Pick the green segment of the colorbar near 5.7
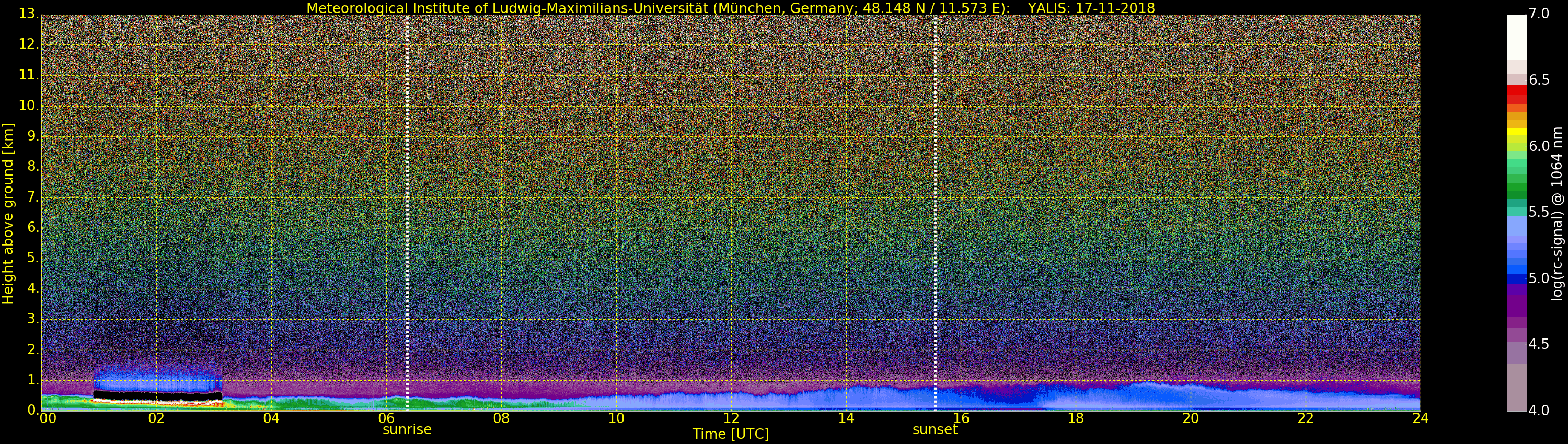Image resolution: width=1568 pixels, height=444 pixels. 1516,188
